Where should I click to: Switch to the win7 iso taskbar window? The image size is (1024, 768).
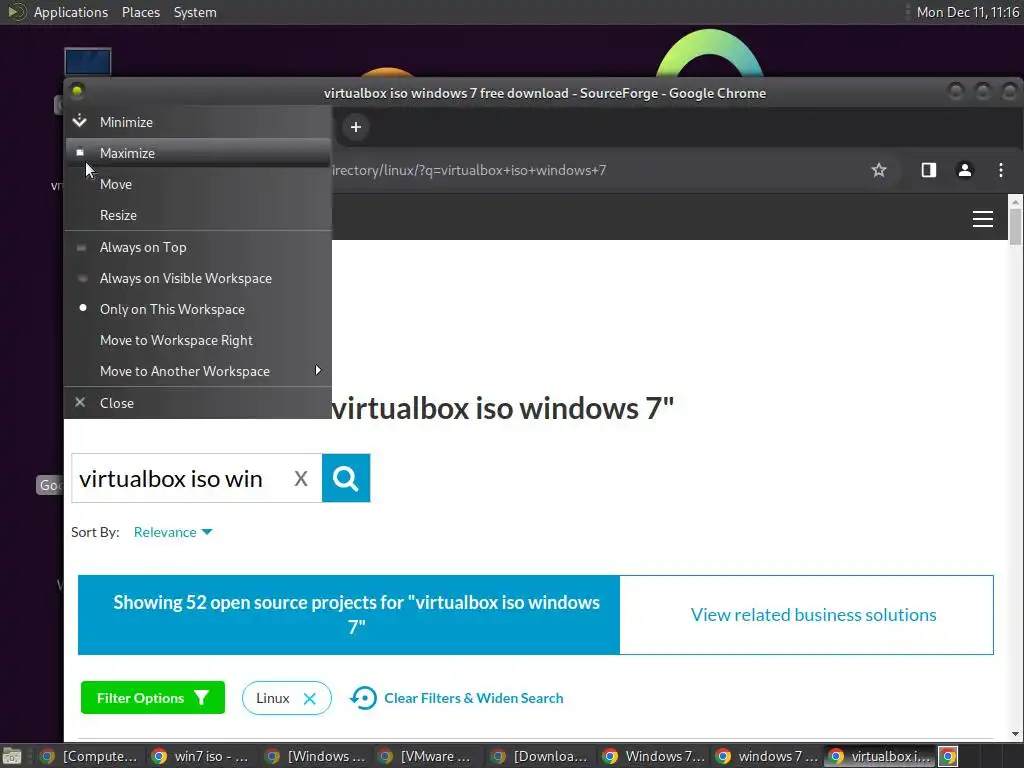pyautogui.click(x=201, y=756)
